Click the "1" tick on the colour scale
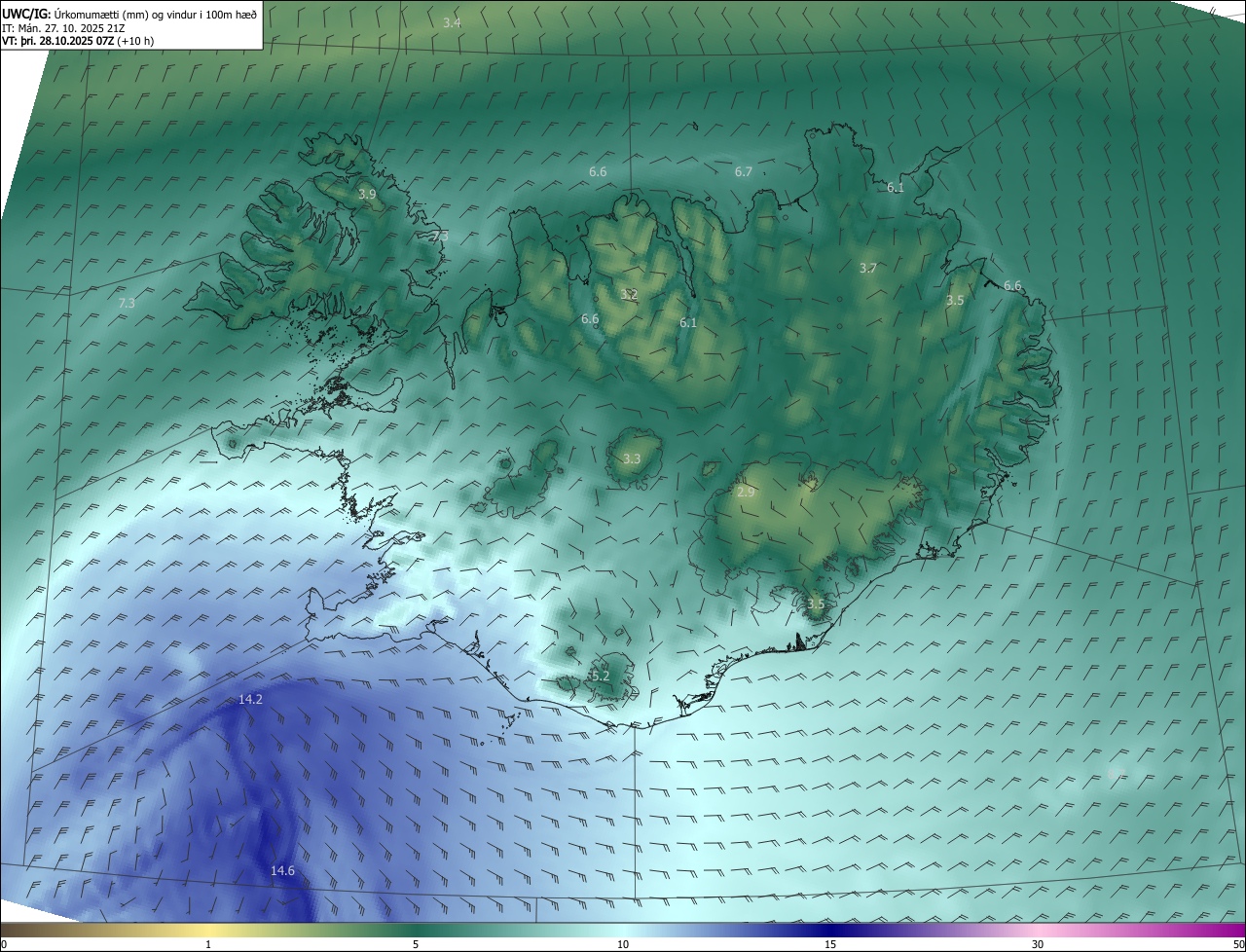This screenshot has height=952, width=1246. pos(208,944)
